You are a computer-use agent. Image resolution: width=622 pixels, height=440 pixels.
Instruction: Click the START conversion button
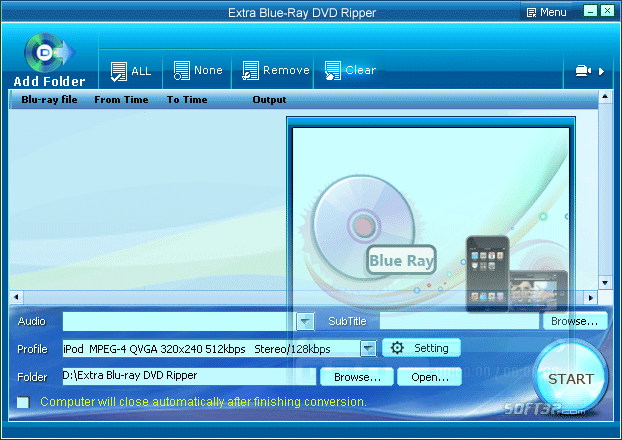(570, 378)
